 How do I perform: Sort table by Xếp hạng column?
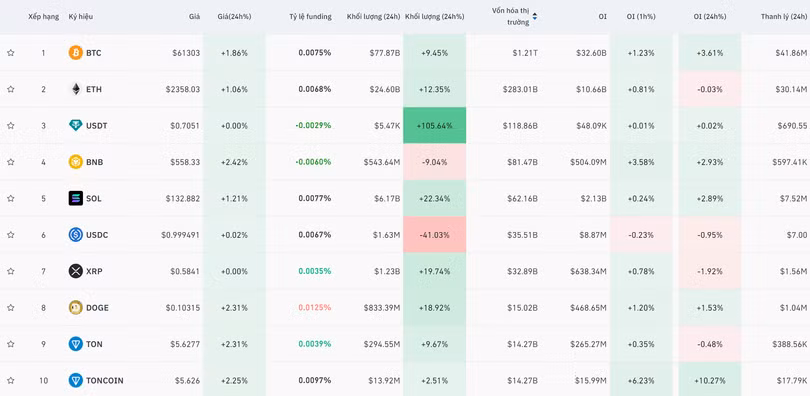point(43,17)
